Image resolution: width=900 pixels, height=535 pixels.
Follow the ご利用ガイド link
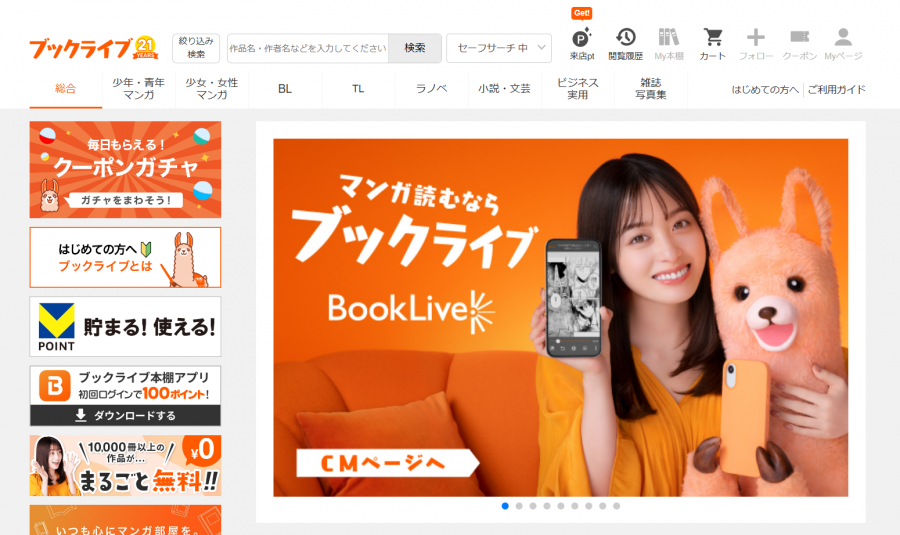pyautogui.click(x=836, y=90)
